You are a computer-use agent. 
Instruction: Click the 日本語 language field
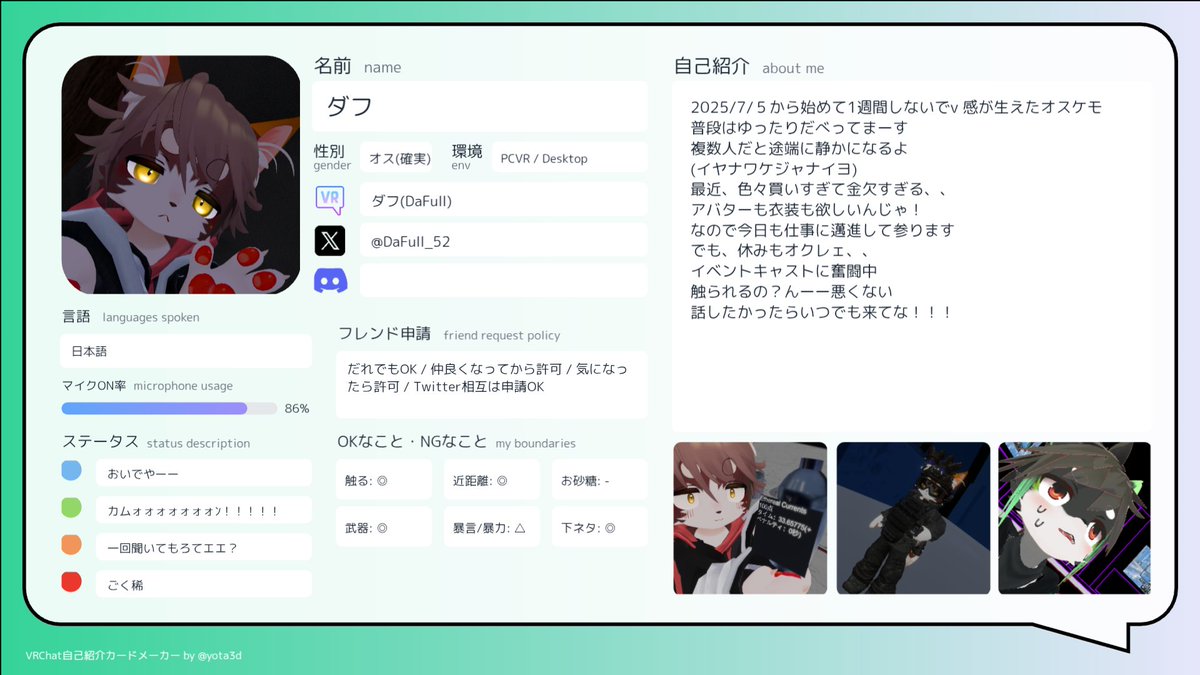point(185,351)
